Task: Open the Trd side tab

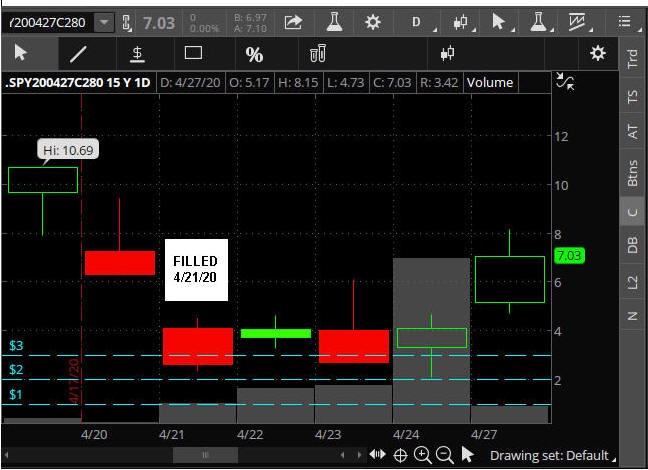Action: (632, 58)
